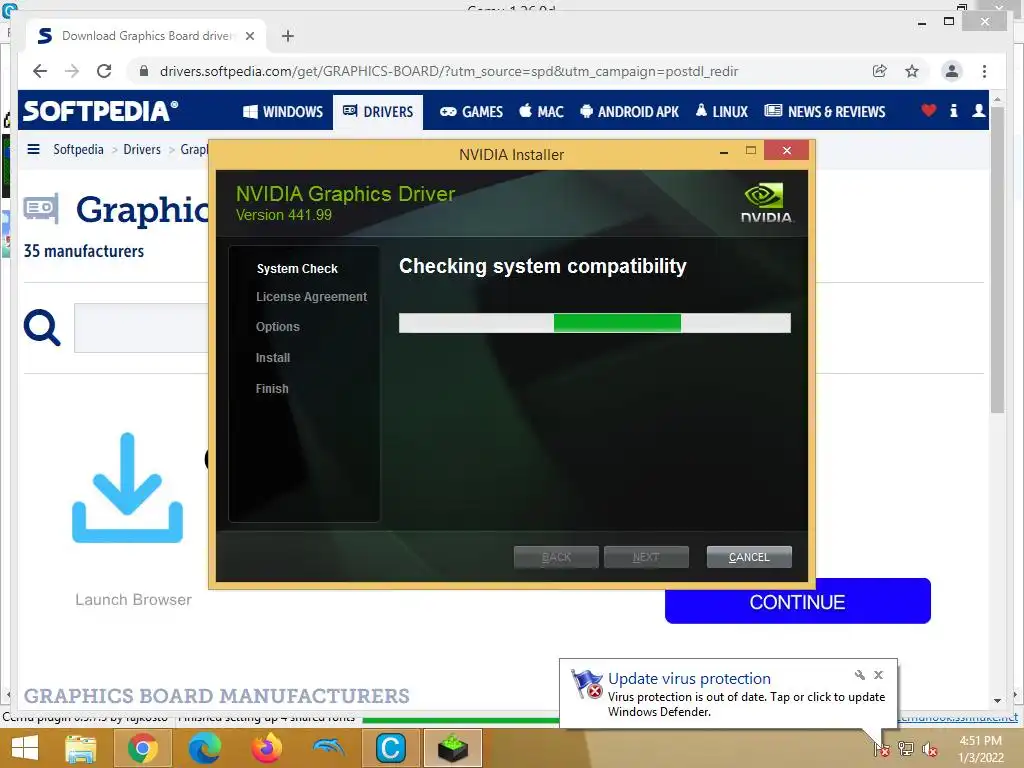Click the Windows Defender flag icon in notification
This screenshot has width=1024, height=768.
point(586,684)
